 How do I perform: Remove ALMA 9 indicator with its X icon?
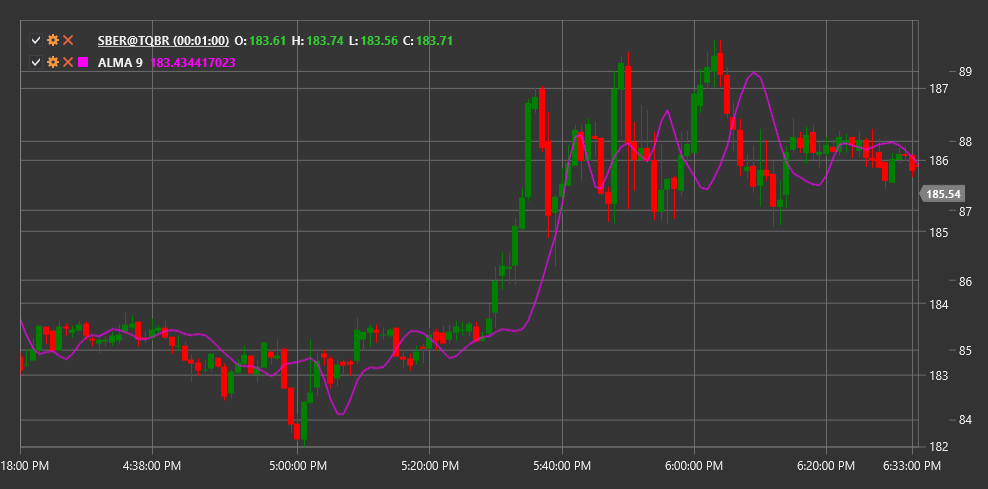[x=68, y=62]
